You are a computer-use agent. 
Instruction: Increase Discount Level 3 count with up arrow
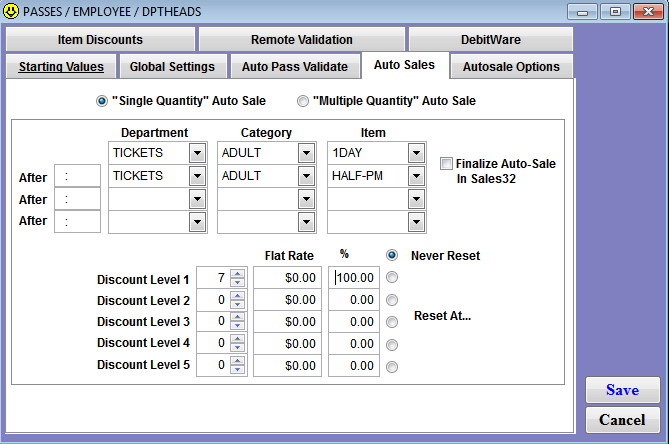coord(238,317)
